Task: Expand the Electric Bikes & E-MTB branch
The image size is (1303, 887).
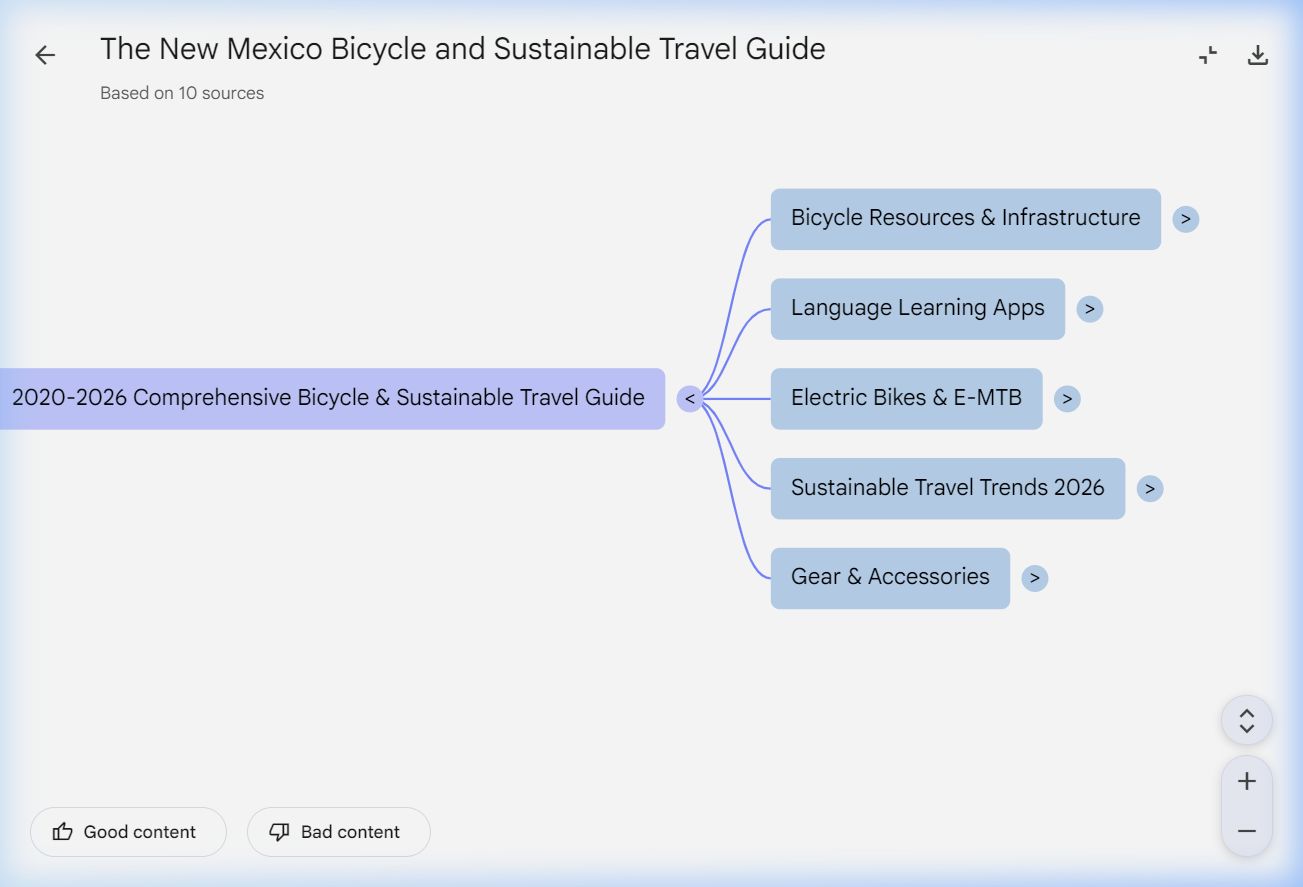Action: 1067,399
